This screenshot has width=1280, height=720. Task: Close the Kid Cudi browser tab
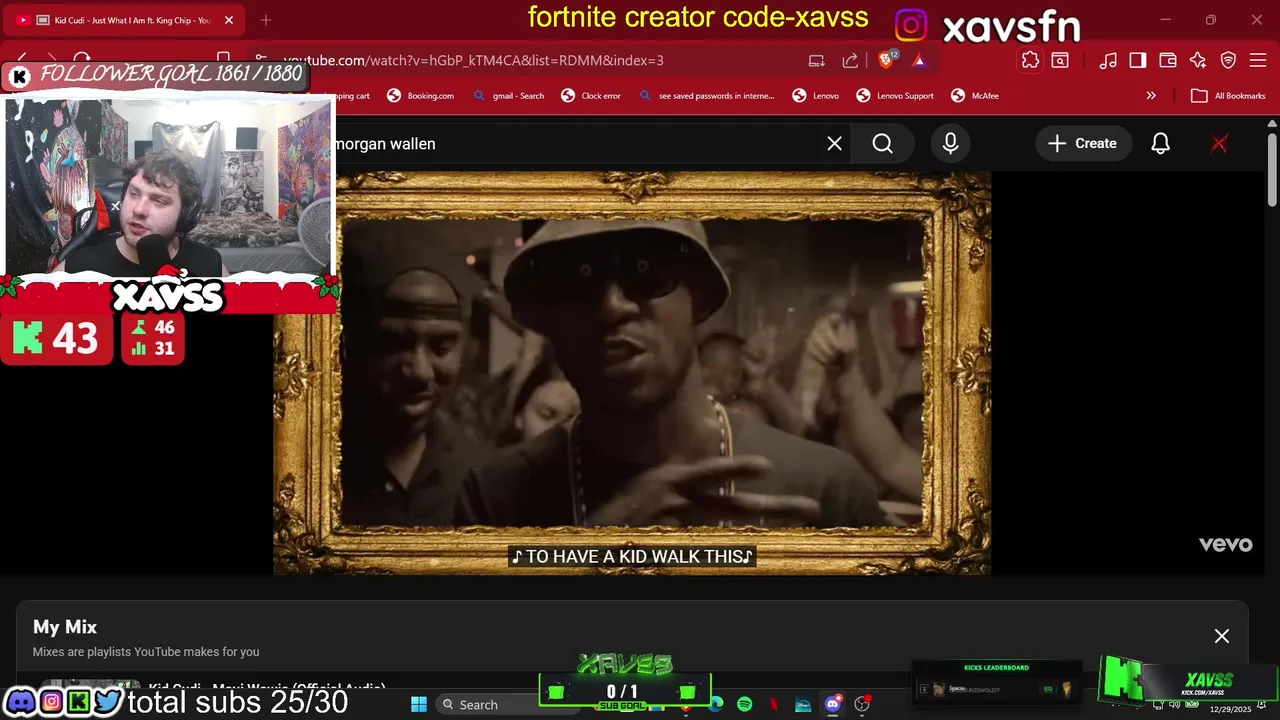[x=229, y=20]
